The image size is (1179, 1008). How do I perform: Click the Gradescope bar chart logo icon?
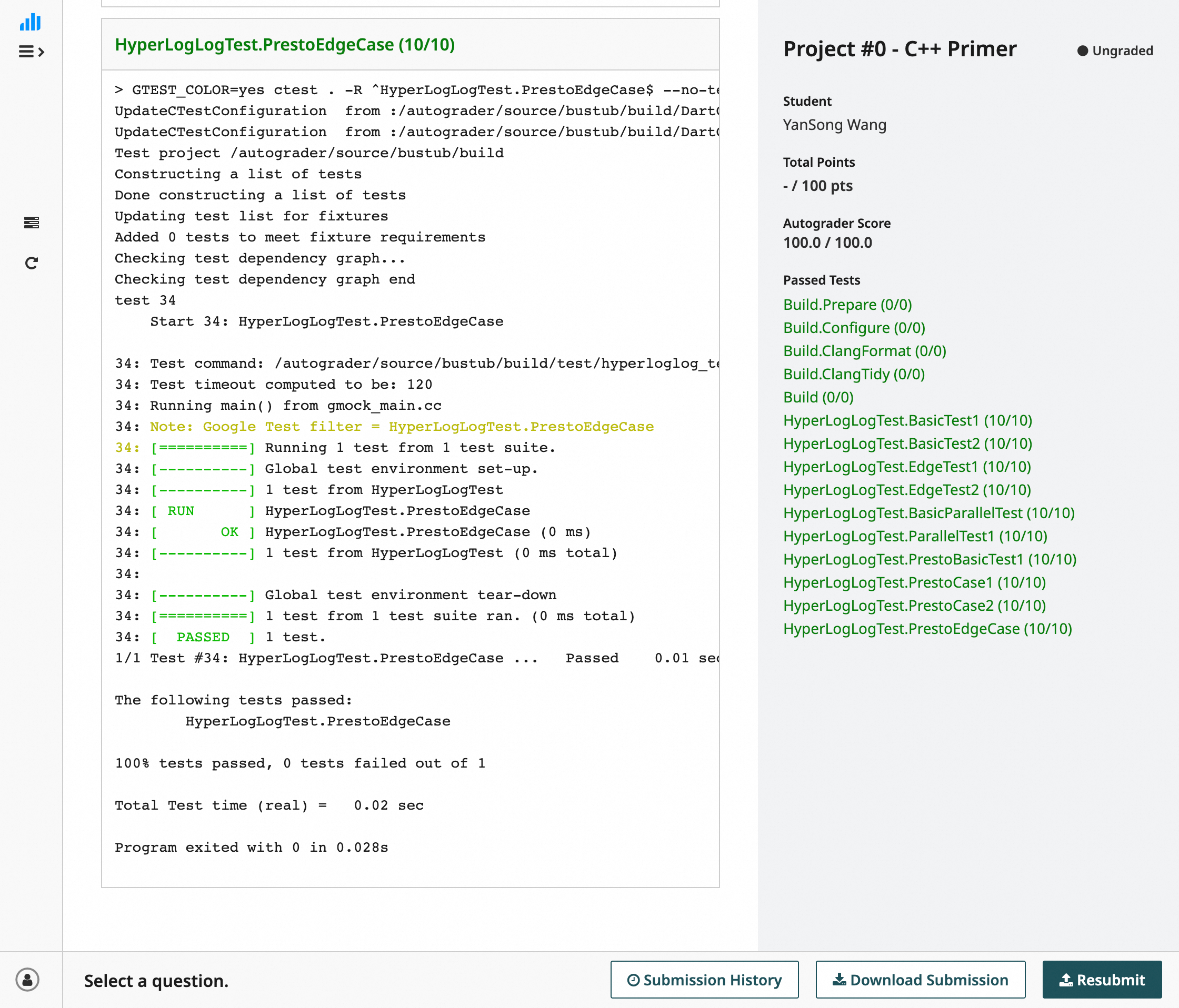click(x=30, y=22)
